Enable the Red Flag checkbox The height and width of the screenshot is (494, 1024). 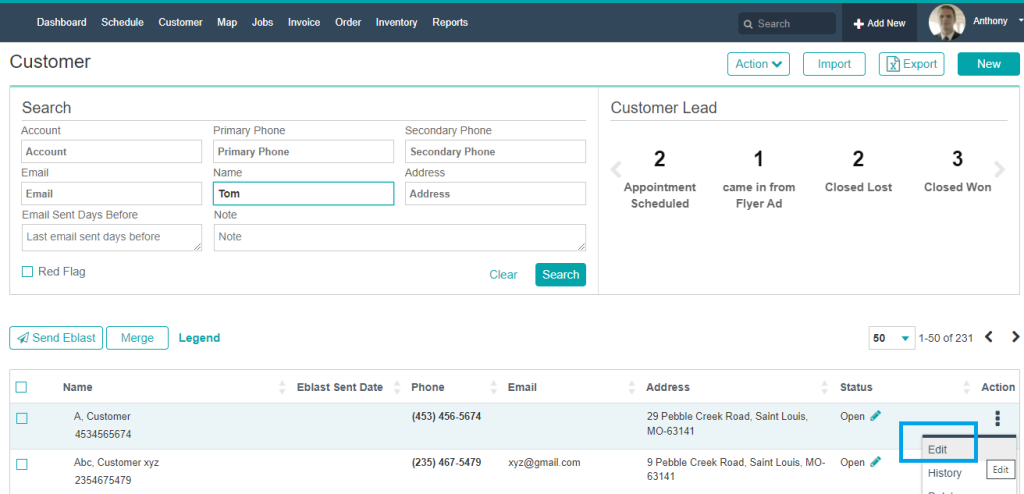[28, 272]
